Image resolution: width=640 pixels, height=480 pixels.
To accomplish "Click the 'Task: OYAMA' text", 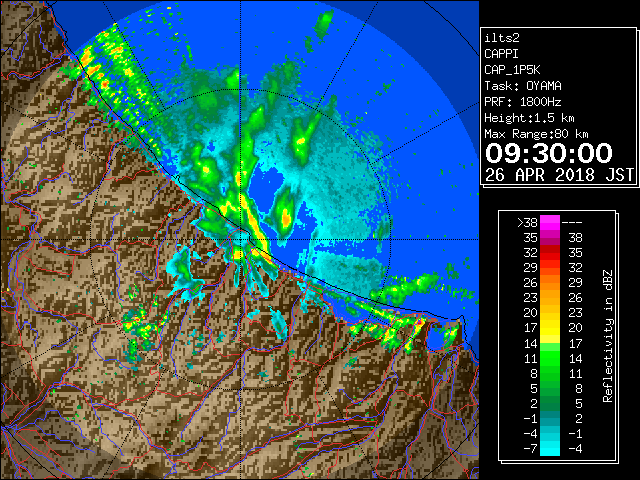I will click(523, 86).
